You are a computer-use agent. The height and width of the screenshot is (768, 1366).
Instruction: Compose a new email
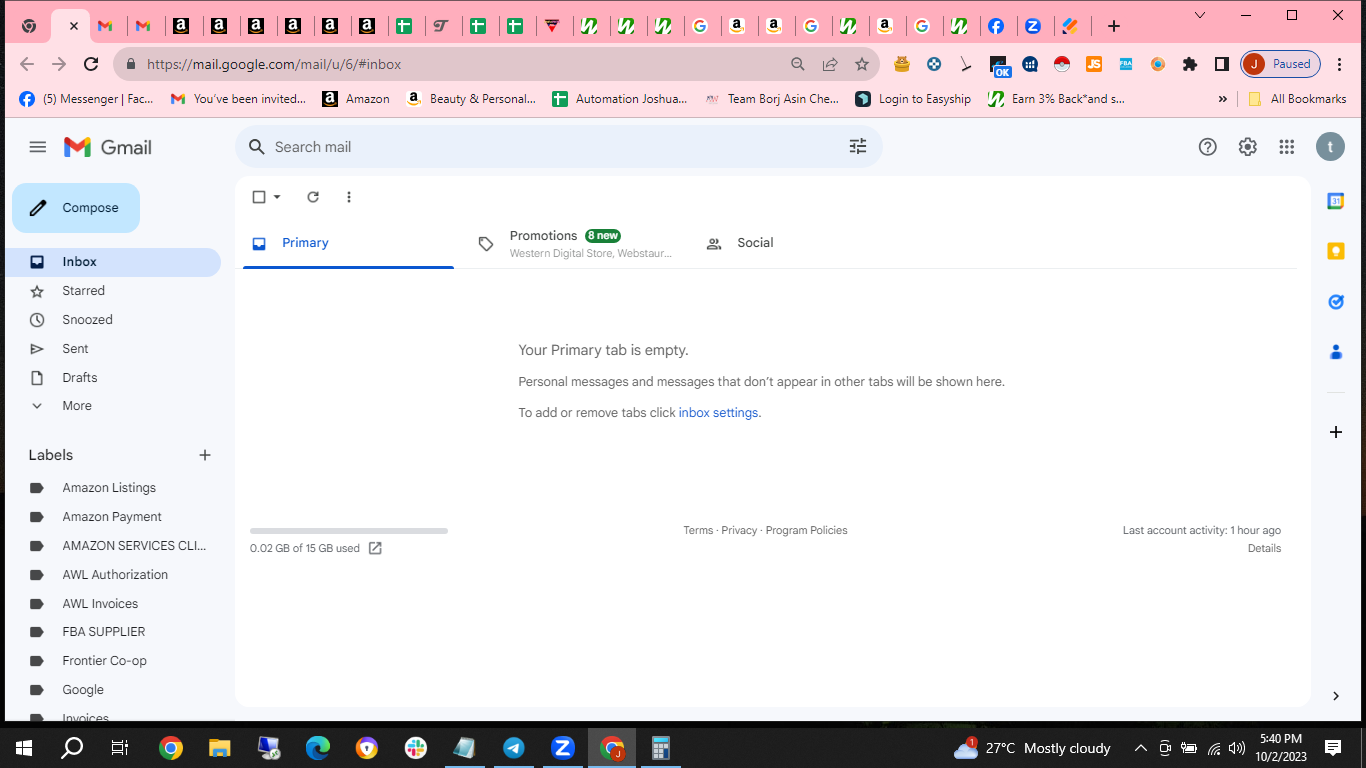pos(76,208)
